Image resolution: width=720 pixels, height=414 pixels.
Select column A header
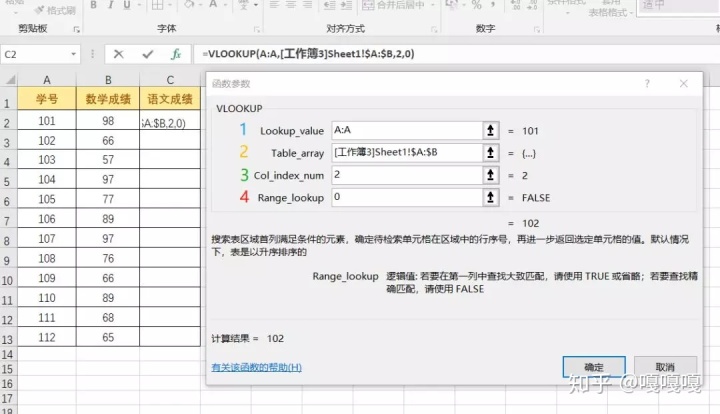pyautogui.click(x=47, y=80)
